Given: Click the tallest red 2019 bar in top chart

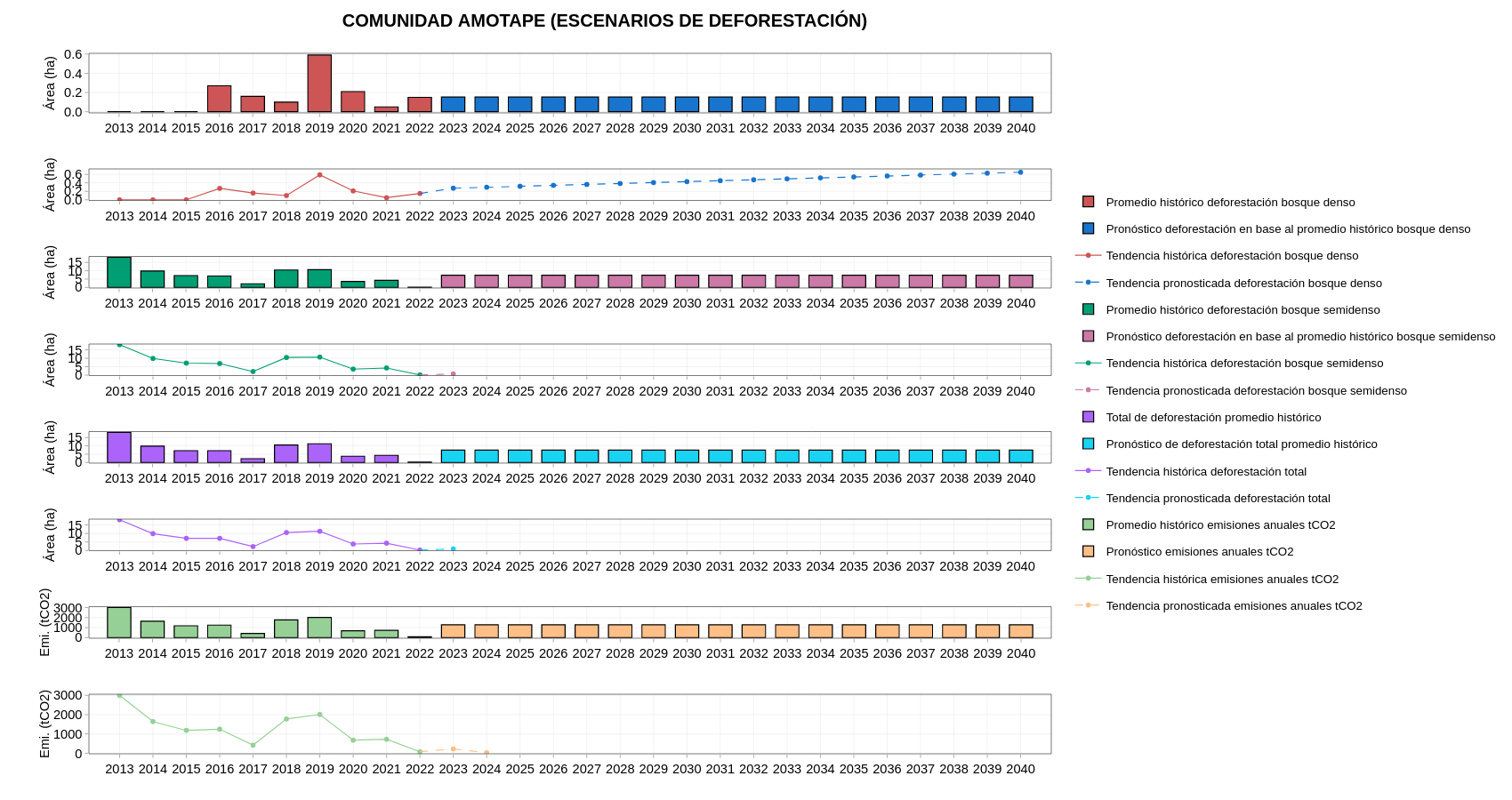Looking at the screenshot, I should click(319, 84).
